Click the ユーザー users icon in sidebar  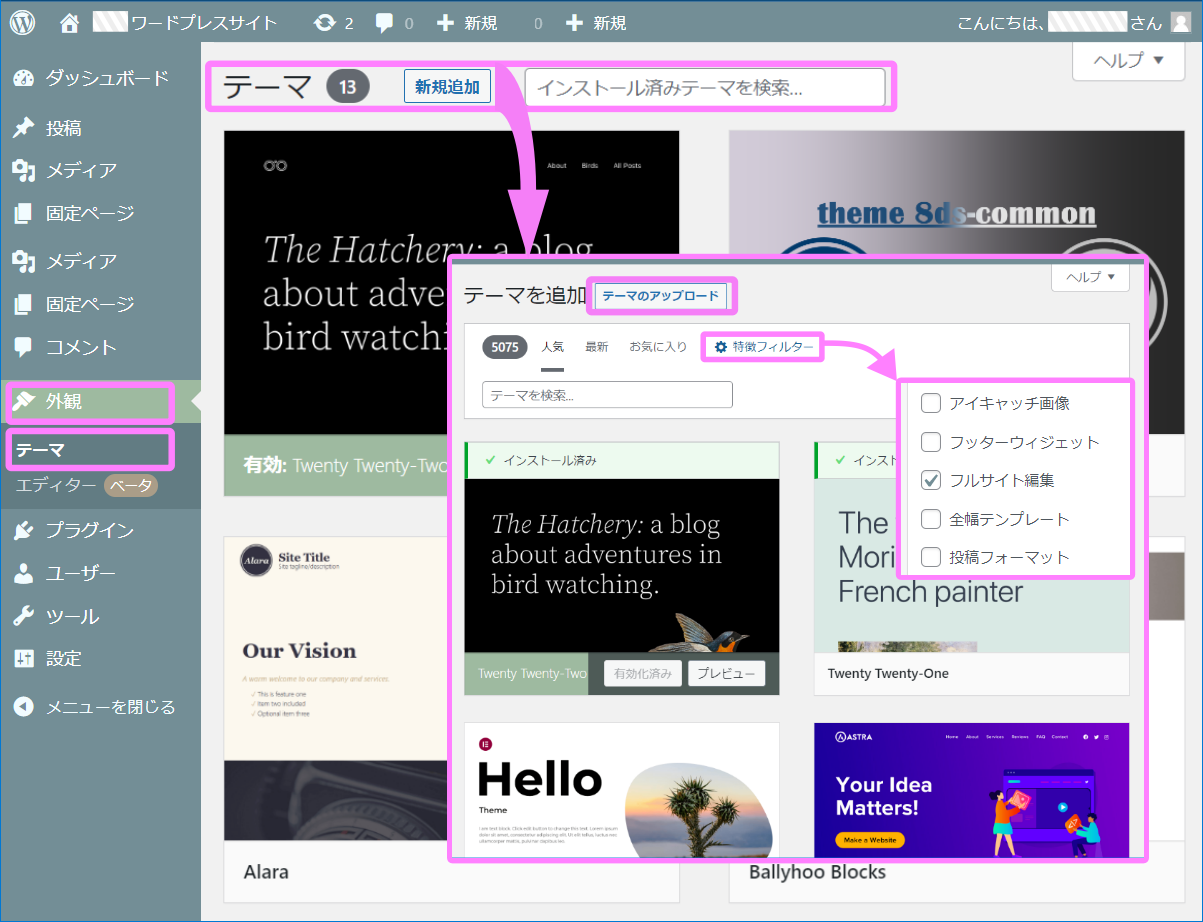[24, 573]
